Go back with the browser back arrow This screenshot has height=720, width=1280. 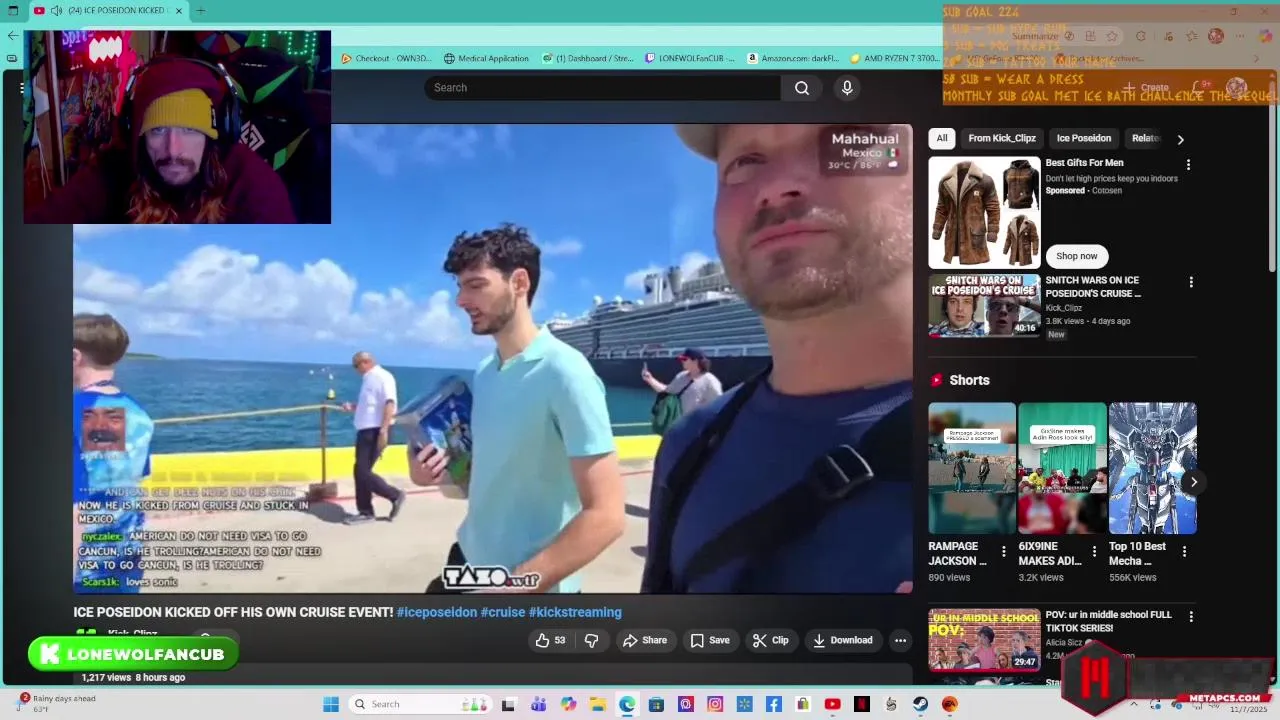point(12,35)
